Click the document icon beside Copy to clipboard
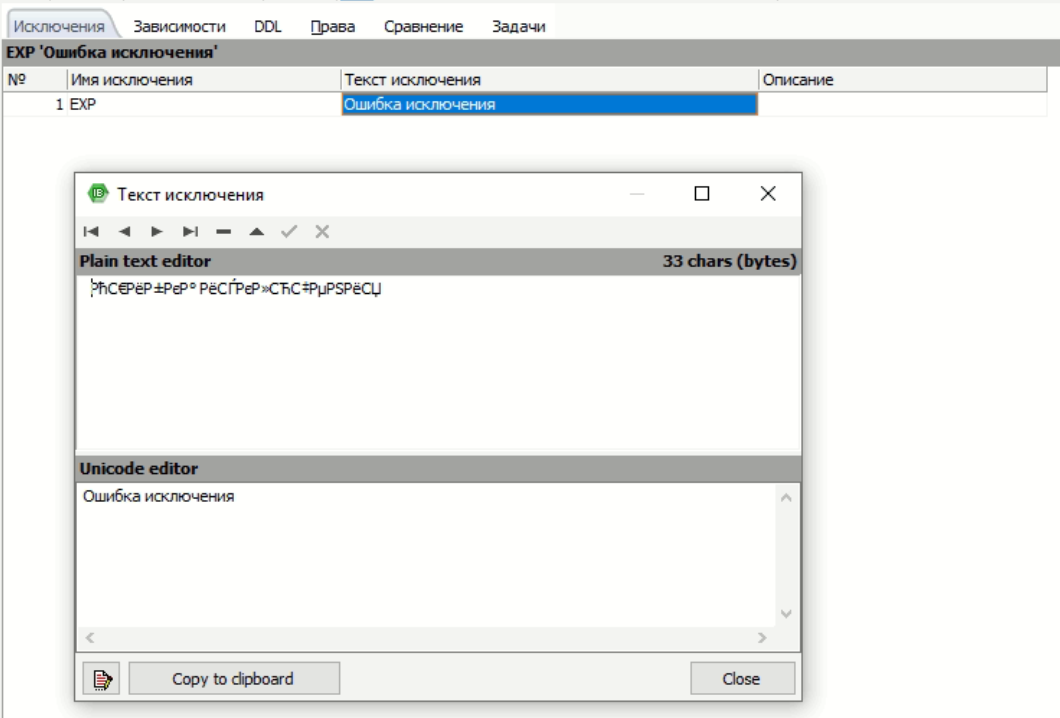This screenshot has width=1060, height=718. click(102, 679)
